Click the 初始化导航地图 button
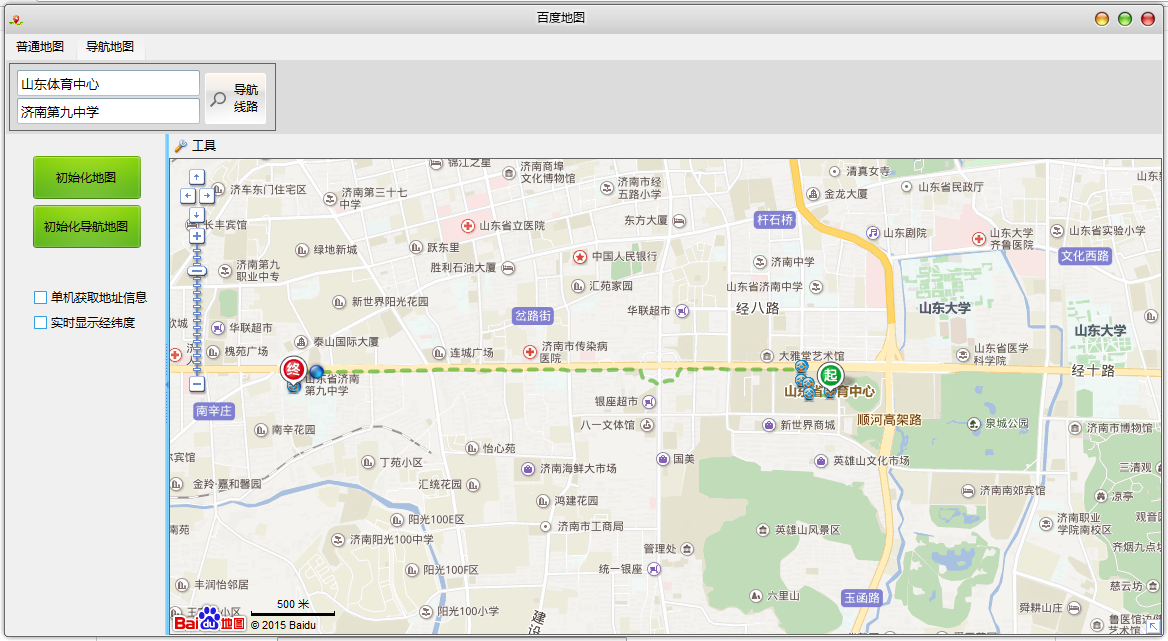Viewport: 1168px width, 641px height. pyautogui.click(x=86, y=226)
